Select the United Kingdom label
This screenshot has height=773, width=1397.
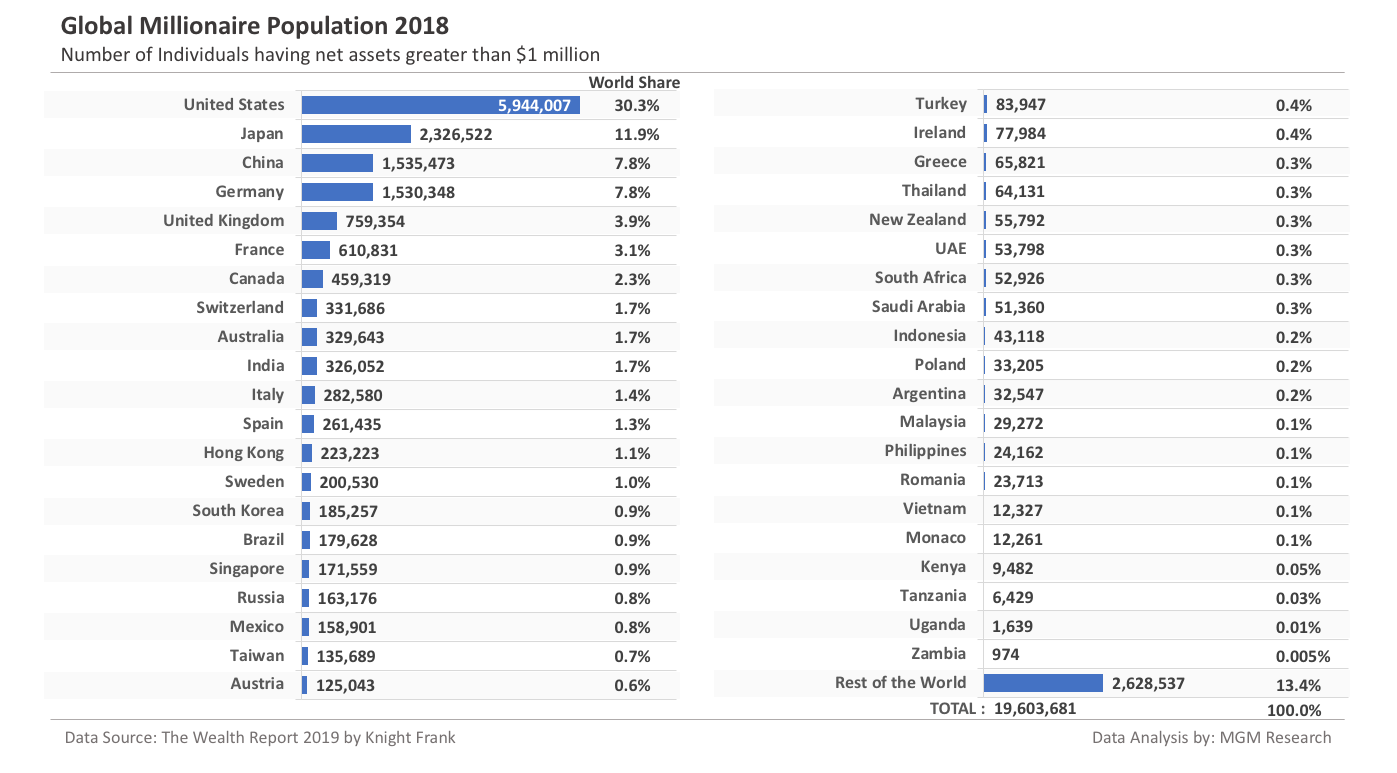(x=224, y=220)
